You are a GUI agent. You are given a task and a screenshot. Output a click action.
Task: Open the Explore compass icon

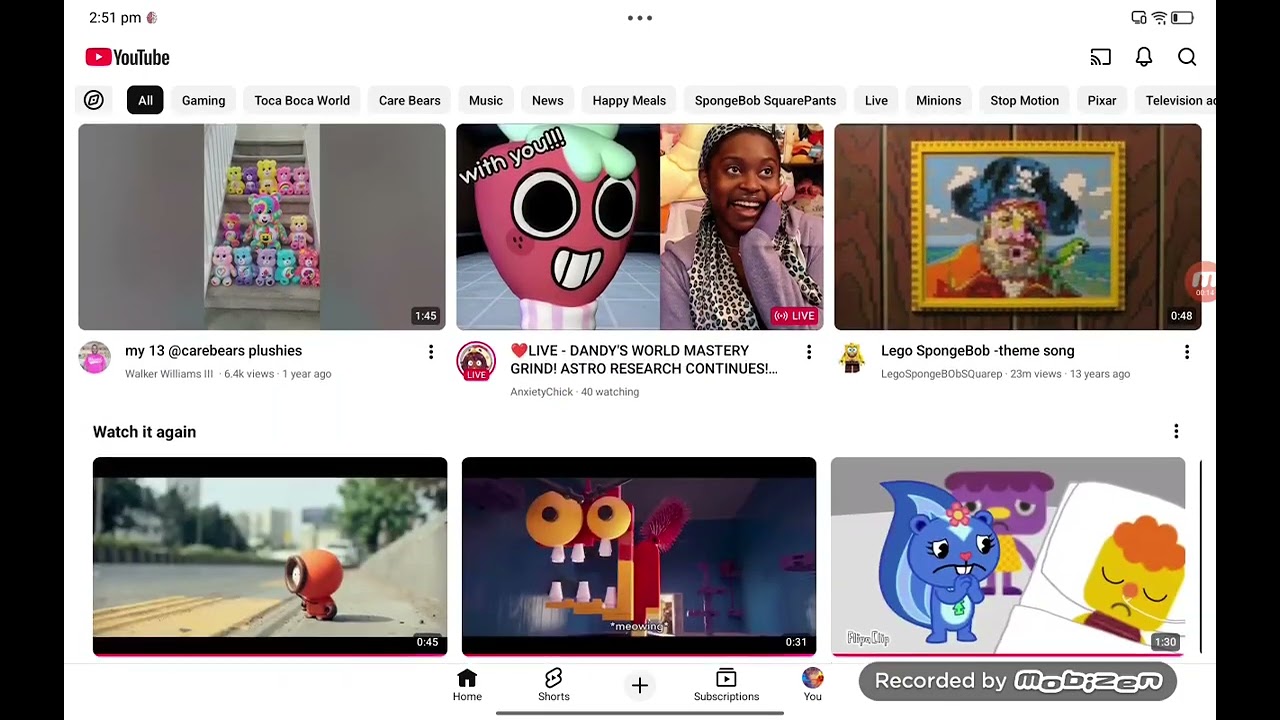(x=94, y=100)
